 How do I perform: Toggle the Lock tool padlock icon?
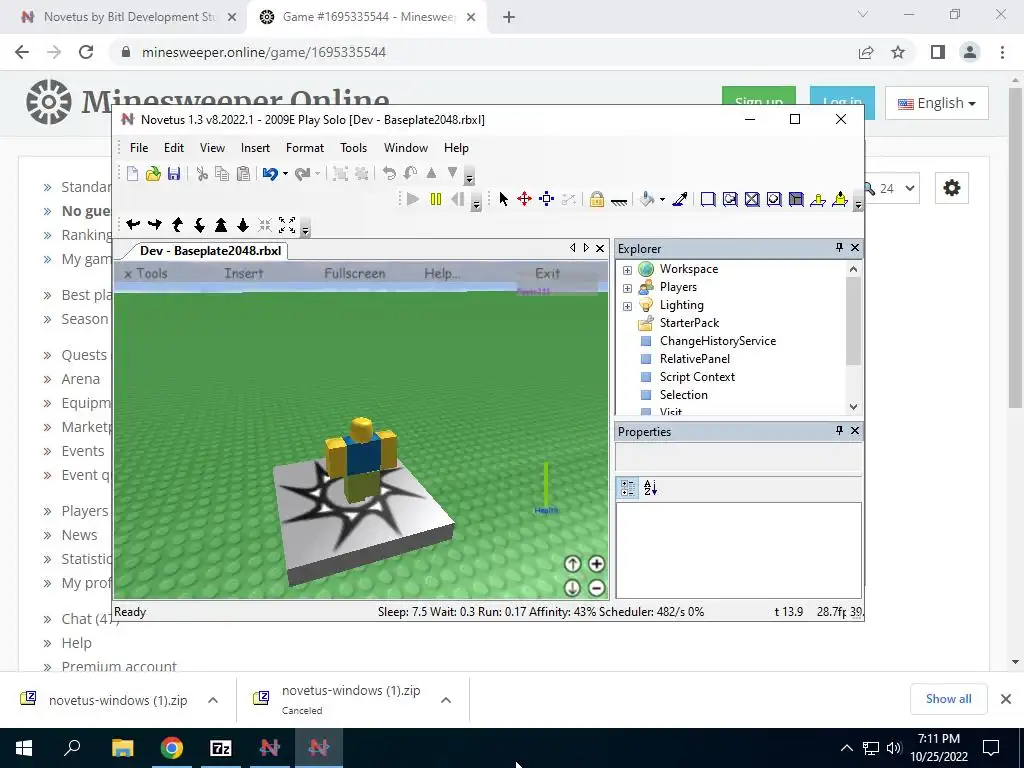[x=596, y=199]
